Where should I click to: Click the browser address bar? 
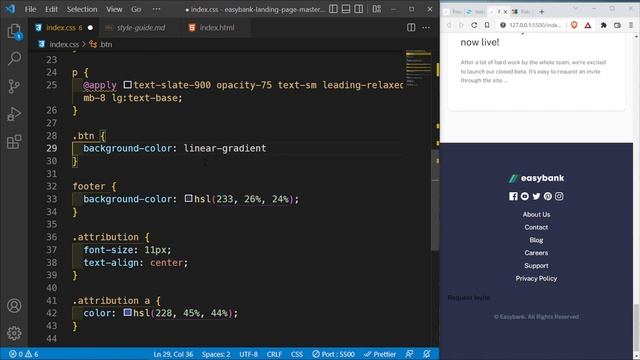pos(531,25)
